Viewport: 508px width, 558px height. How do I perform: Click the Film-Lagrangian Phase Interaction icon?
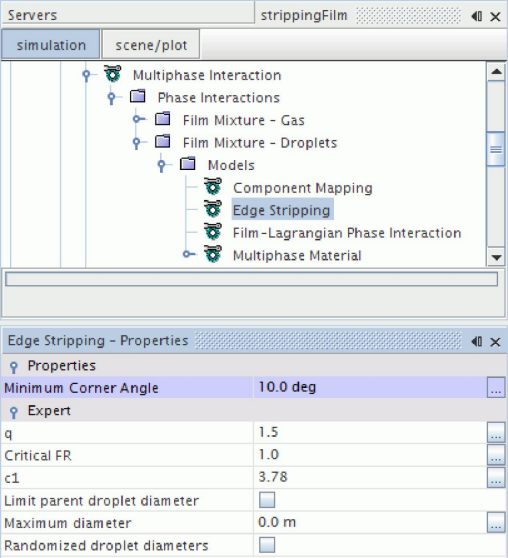pos(213,232)
